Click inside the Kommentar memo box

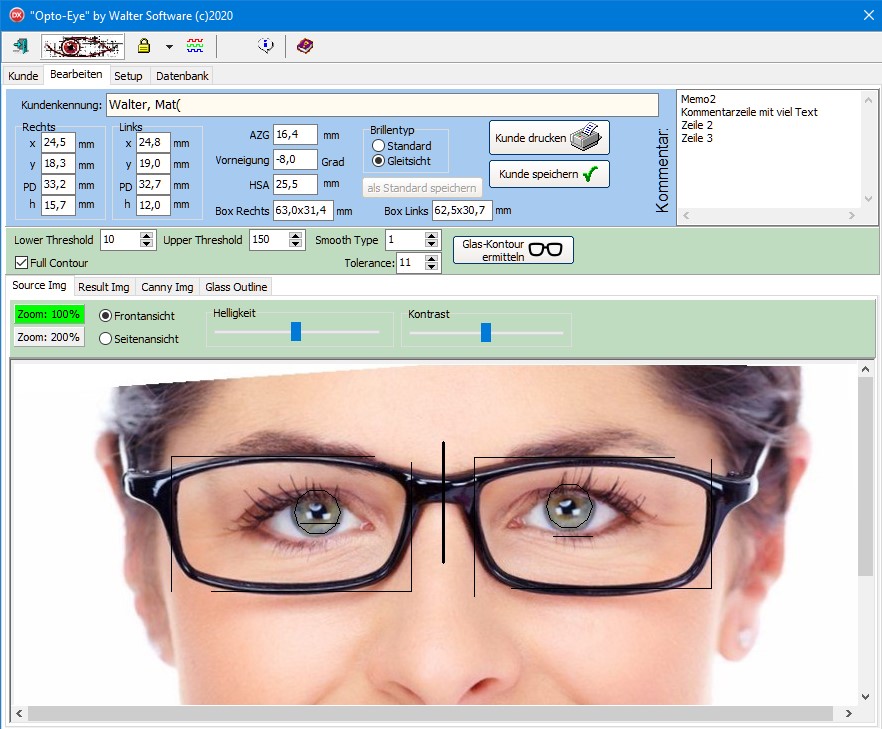click(x=768, y=149)
